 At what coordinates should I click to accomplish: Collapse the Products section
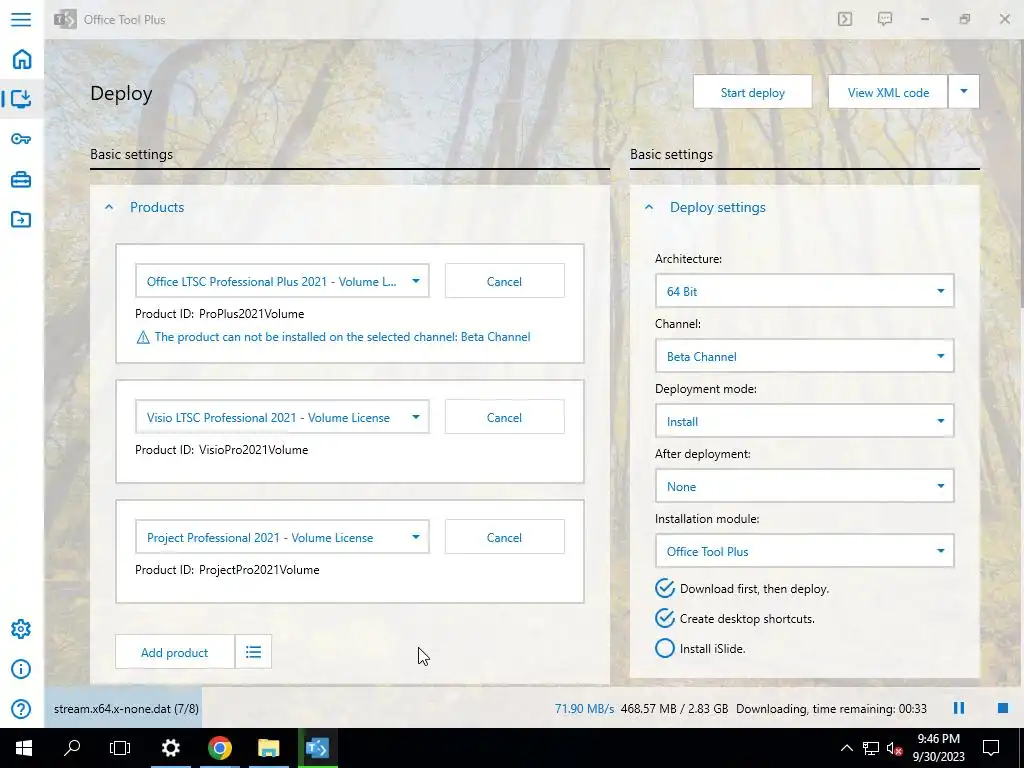point(109,207)
